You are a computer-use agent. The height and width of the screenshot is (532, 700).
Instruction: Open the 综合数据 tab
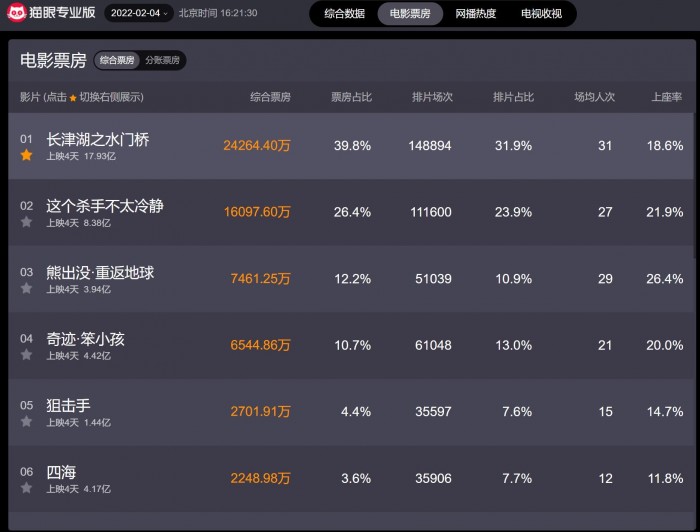pos(345,14)
